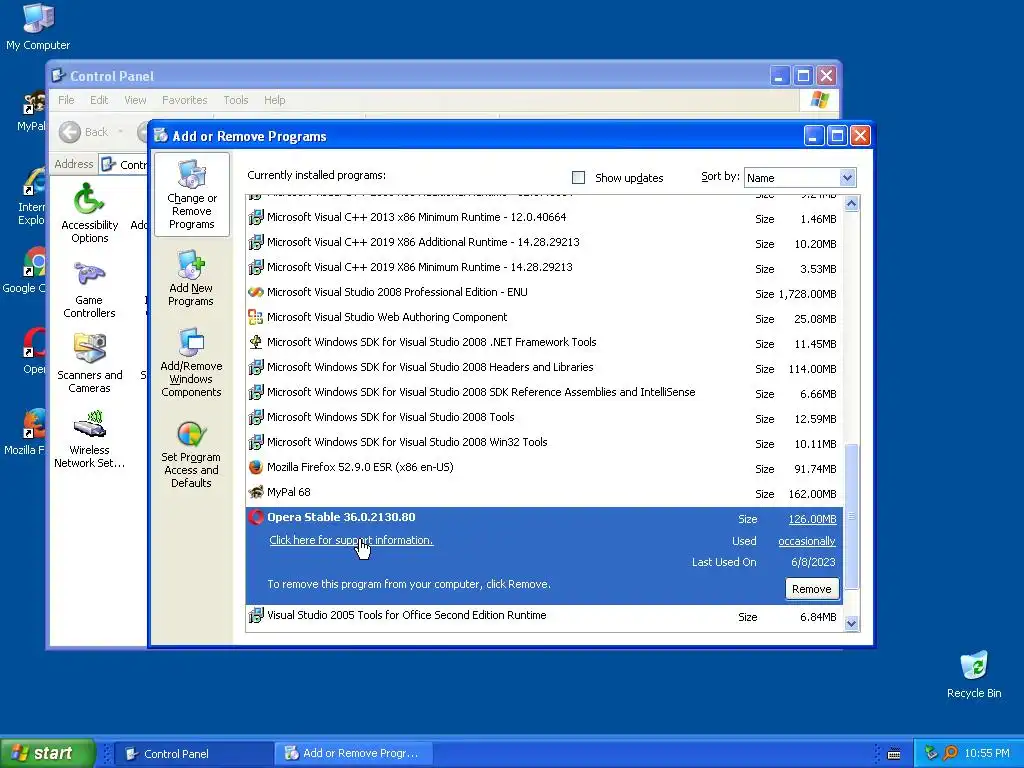Open Scanners and Cameras in Control Panel
This screenshot has height=768, width=1024.
click(x=89, y=364)
